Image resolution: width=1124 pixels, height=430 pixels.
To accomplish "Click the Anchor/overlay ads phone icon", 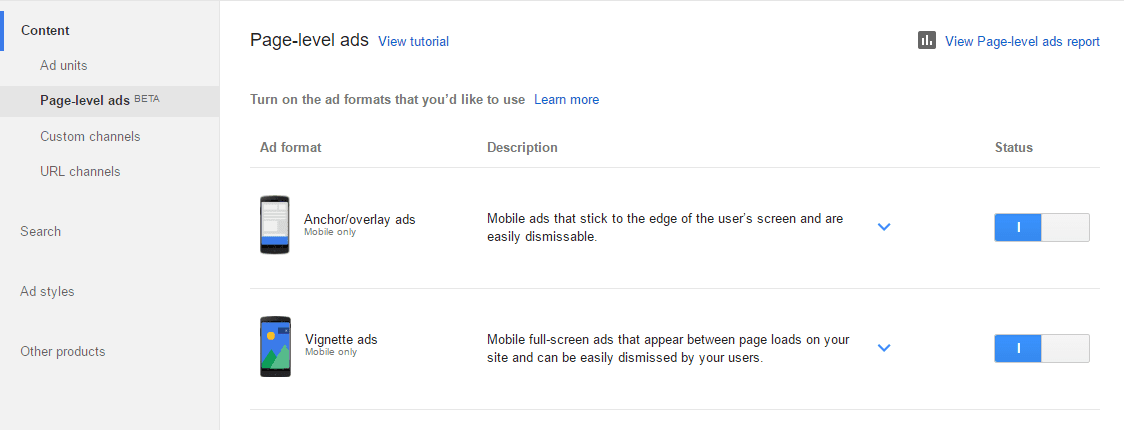I will coord(274,225).
